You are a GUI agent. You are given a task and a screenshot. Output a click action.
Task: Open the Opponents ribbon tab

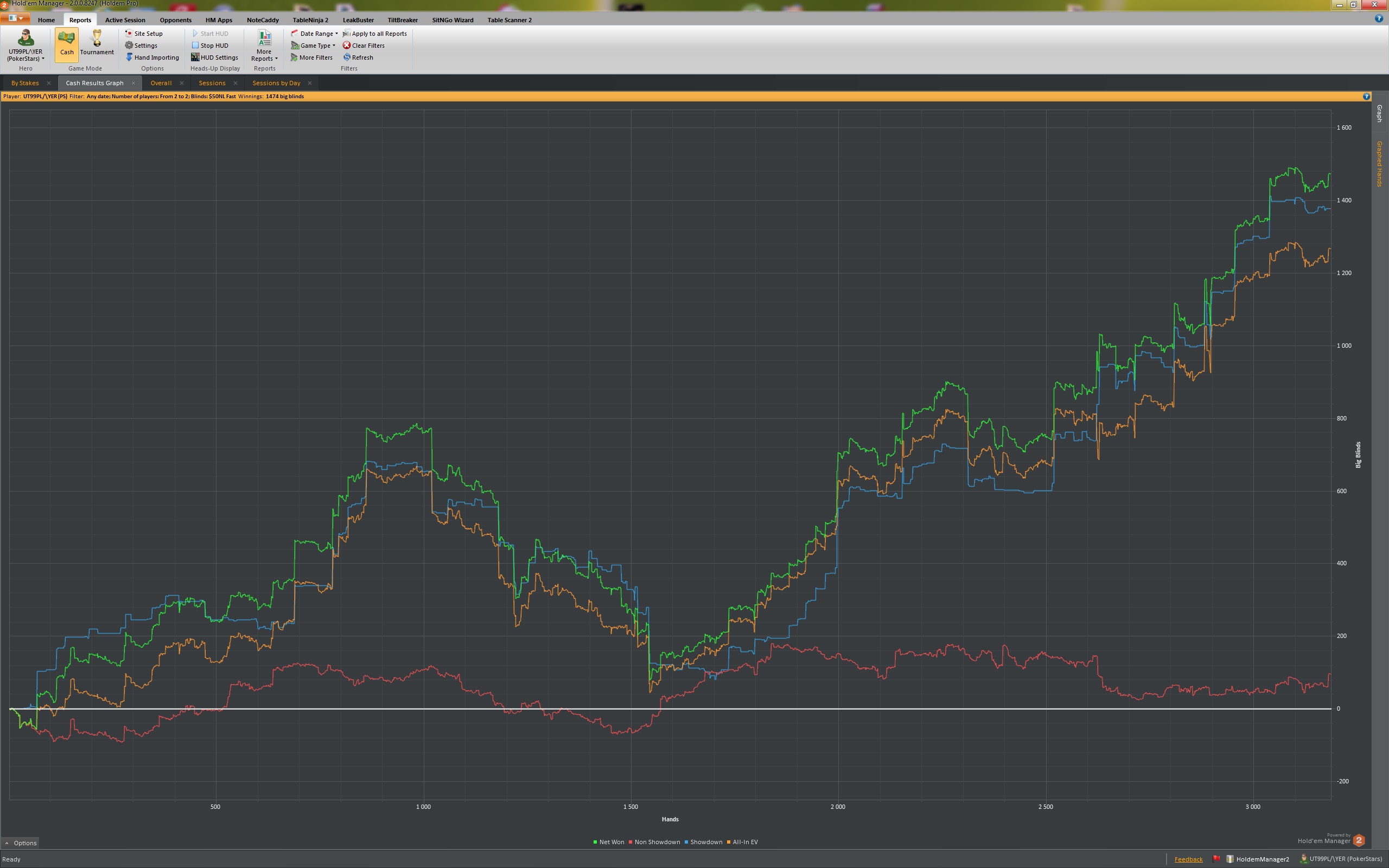click(x=175, y=20)
